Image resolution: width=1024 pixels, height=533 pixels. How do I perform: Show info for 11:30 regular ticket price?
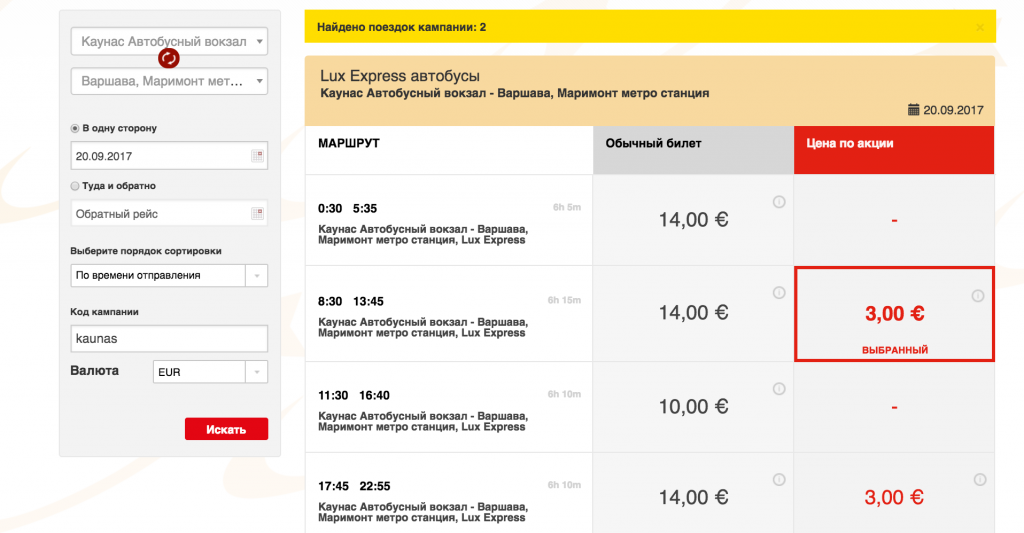(779, 389)
